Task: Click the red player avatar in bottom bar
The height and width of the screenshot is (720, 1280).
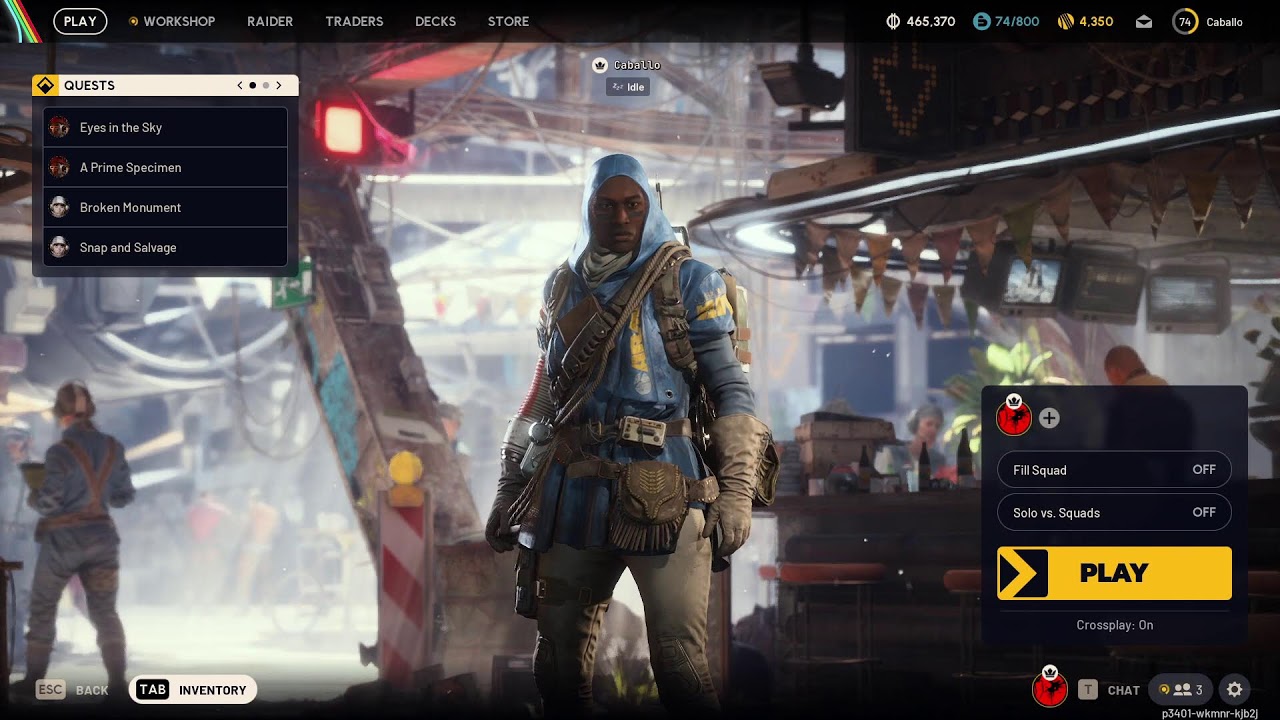Action: pos(1050,689)
